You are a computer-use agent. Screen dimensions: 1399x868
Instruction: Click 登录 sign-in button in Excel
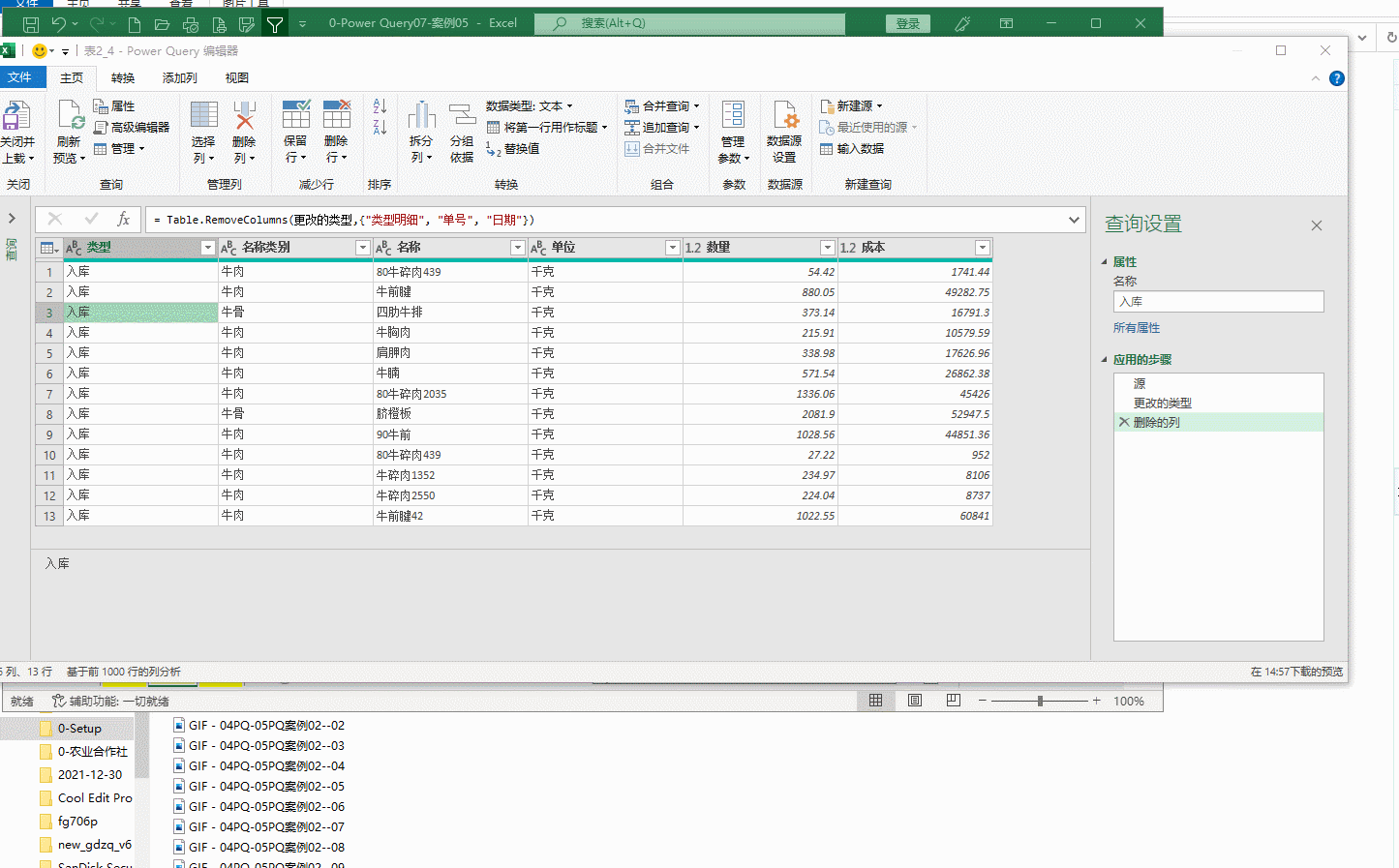(908, 23)
